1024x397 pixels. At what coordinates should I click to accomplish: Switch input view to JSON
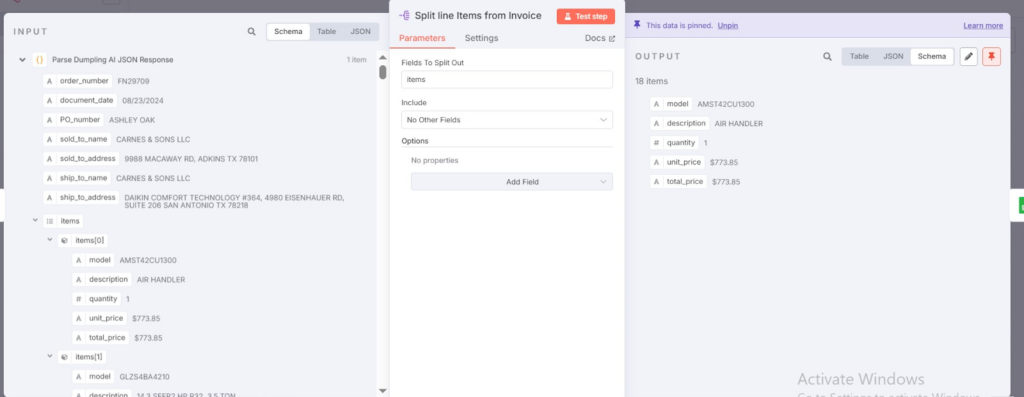pyautogui.click(x=360, y=31)
